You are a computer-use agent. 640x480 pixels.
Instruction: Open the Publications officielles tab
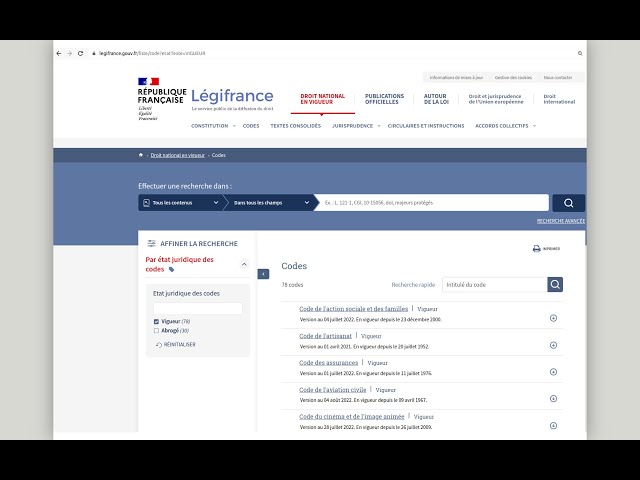click(x=384, y=99)
